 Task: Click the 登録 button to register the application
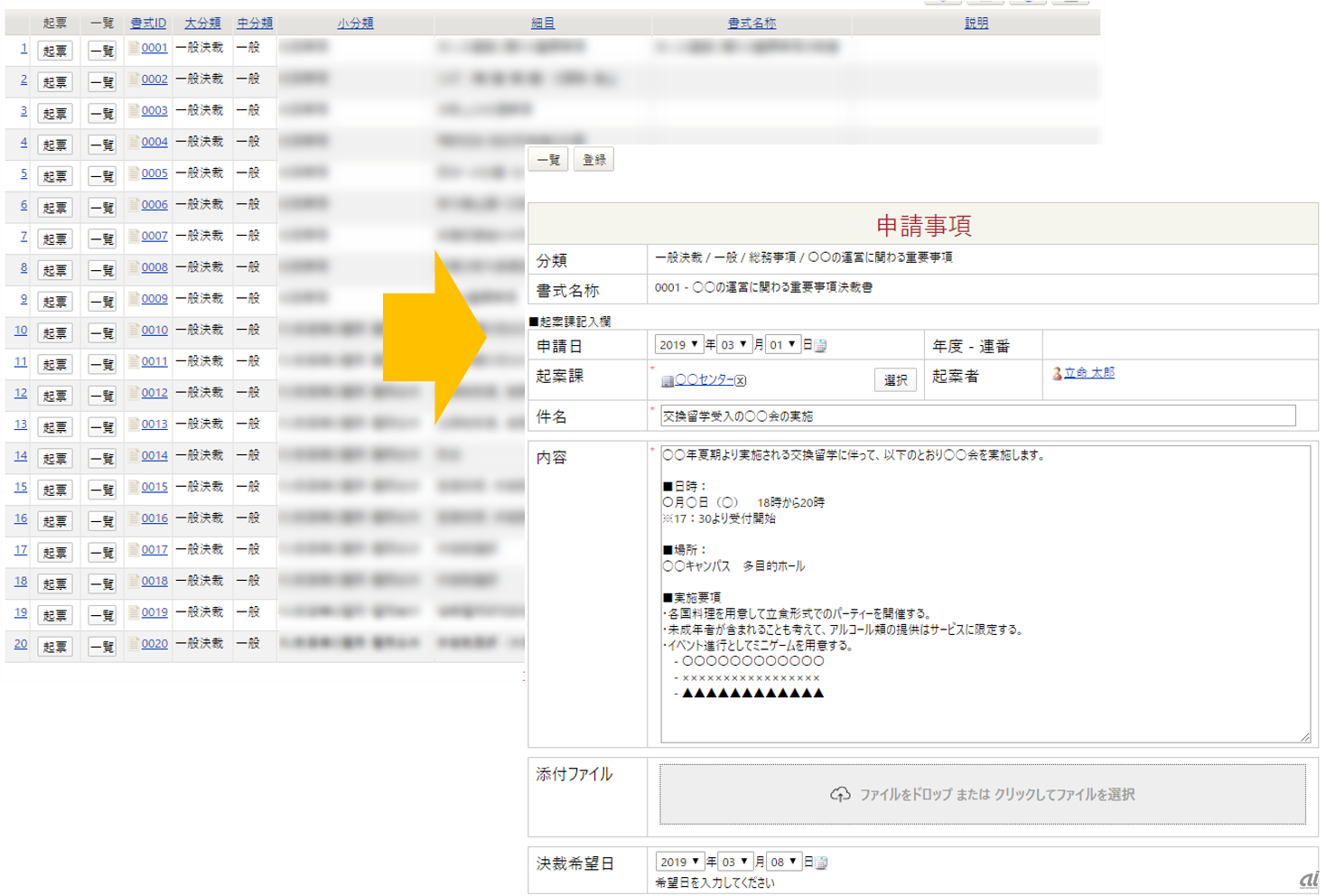click(x=594, y=160)
